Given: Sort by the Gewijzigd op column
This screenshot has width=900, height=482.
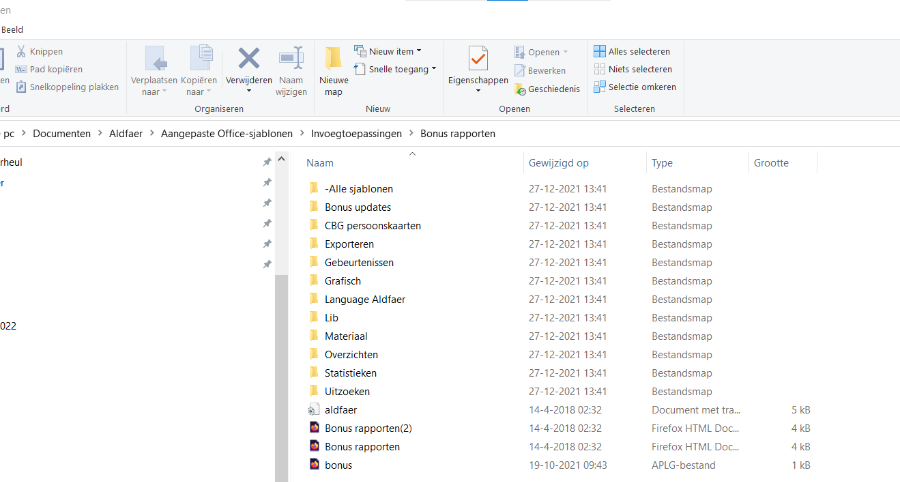Looking at the screenshot, I should click(558, 163).
